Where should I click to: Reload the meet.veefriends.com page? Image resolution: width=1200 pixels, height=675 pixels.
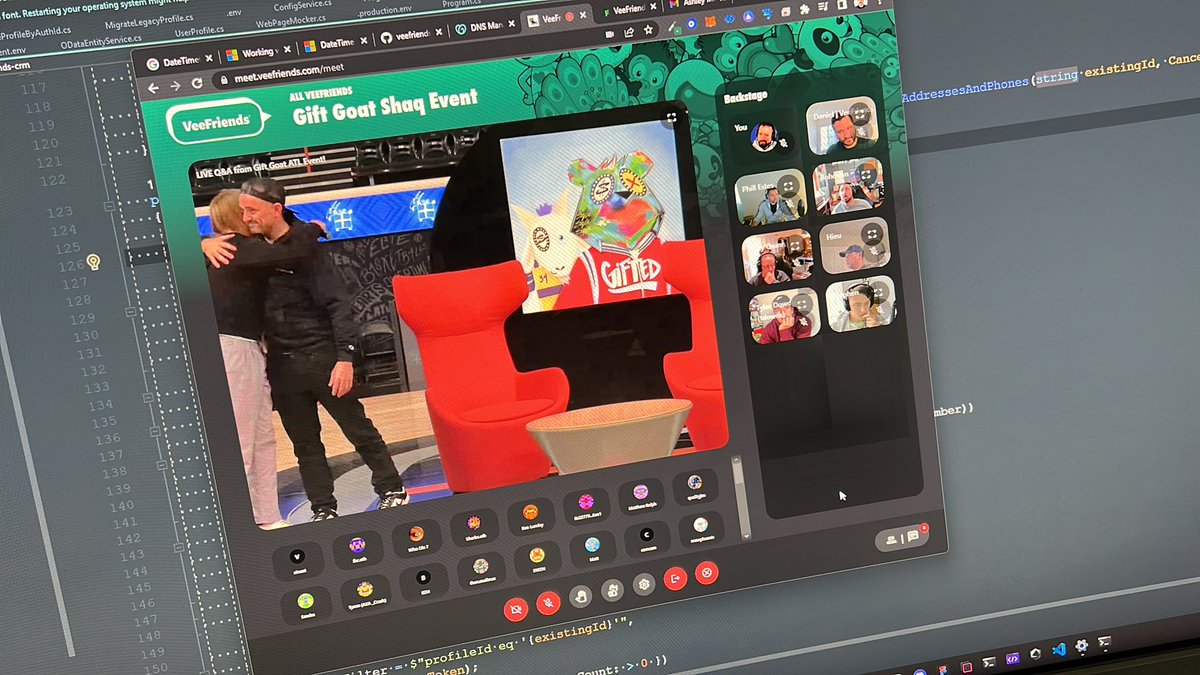[x=198, y=83]
